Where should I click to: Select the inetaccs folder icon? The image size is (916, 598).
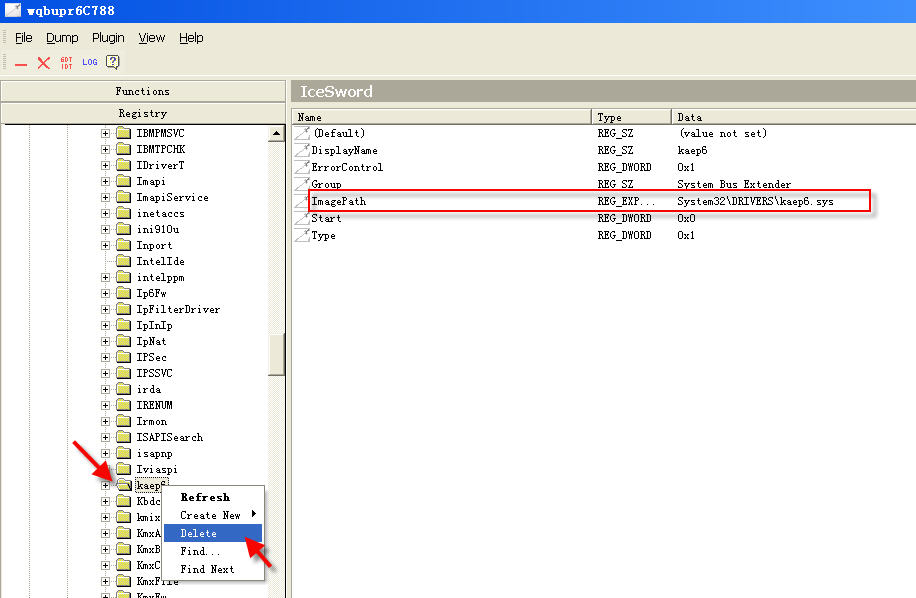[x=123, y=213]
